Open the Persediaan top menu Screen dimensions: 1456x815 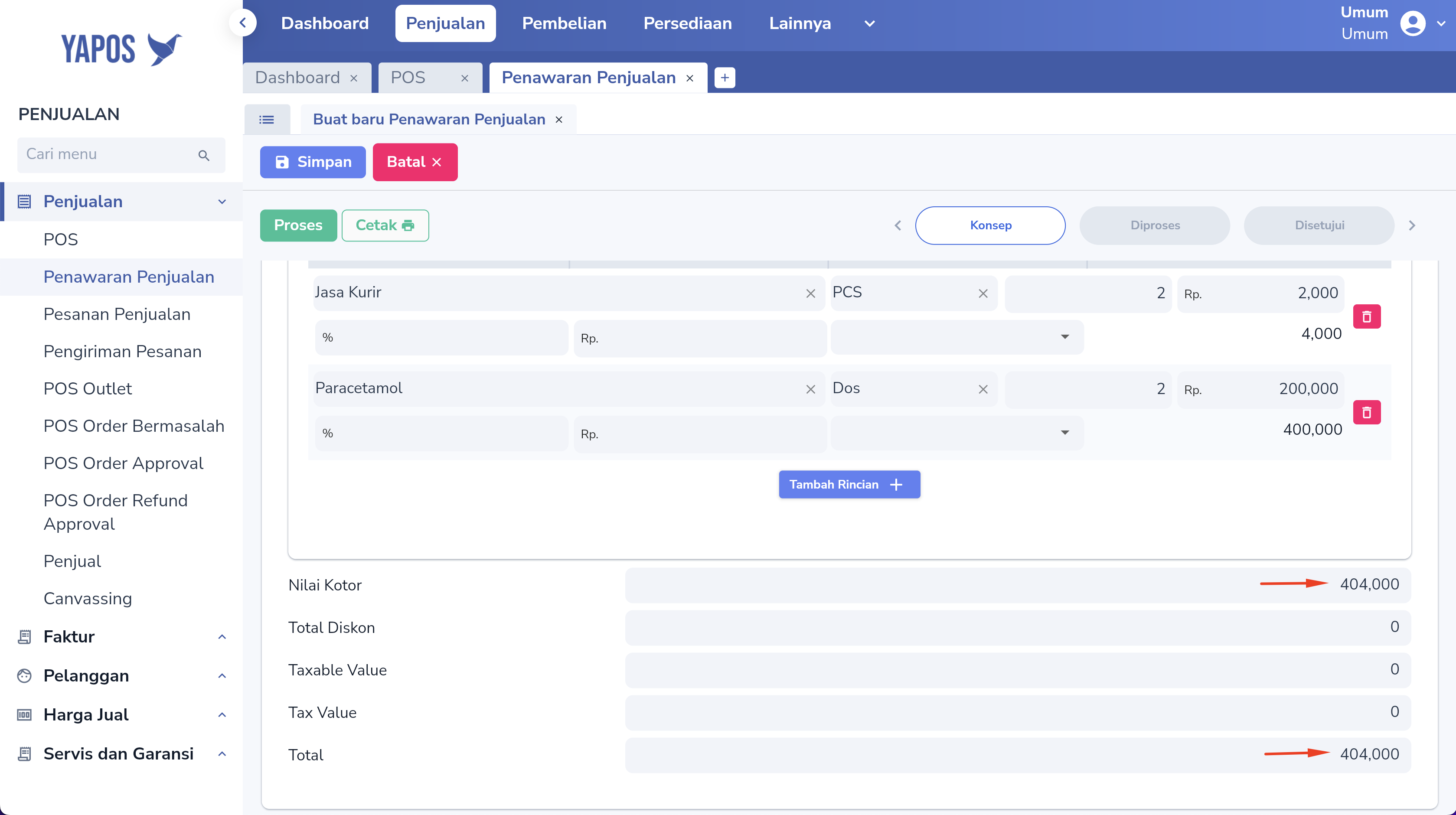point(687,23)
